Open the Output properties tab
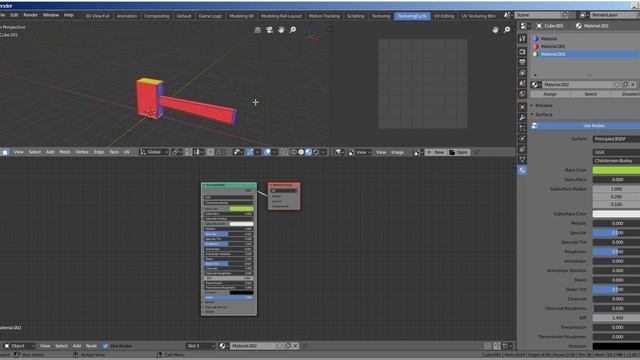Viewport: 640px width, 360px height. click(522, 62)
